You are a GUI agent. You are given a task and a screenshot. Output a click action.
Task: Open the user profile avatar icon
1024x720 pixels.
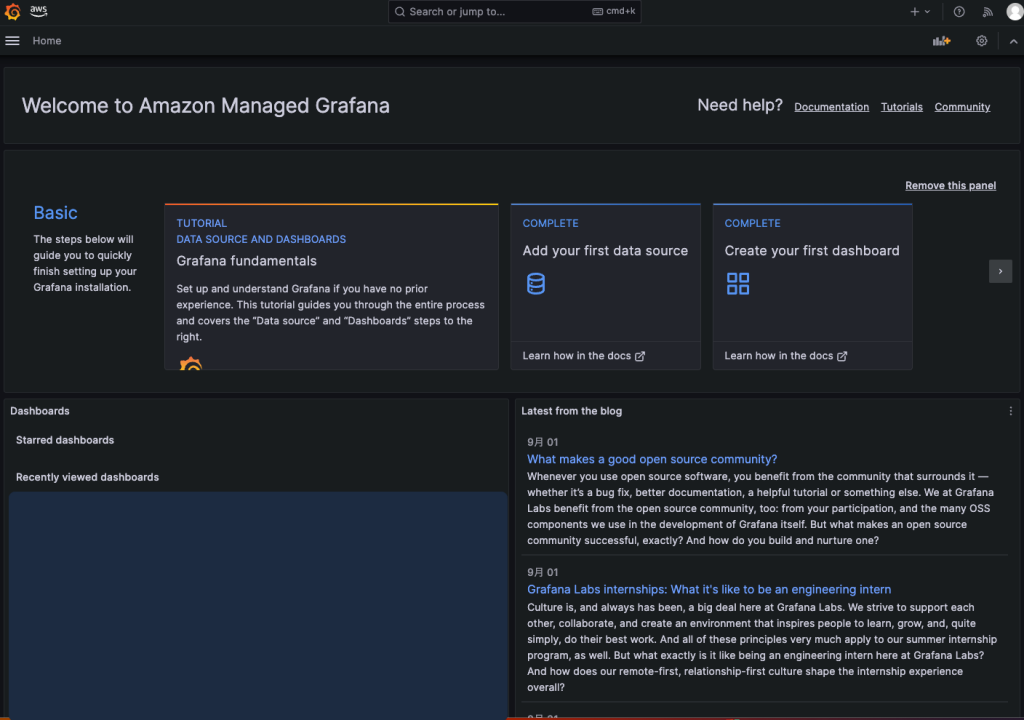1014,11
